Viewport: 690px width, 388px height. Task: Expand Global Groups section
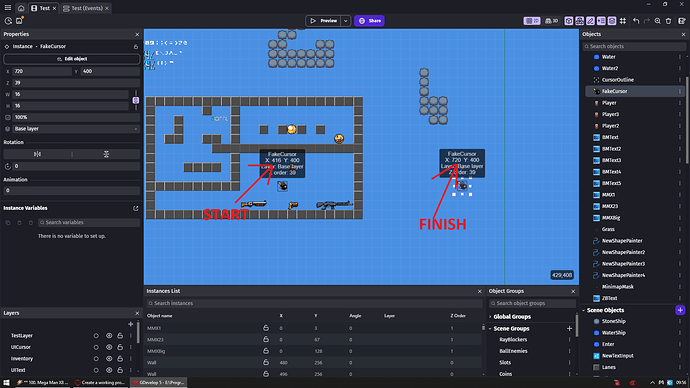(x=490, y=317)
